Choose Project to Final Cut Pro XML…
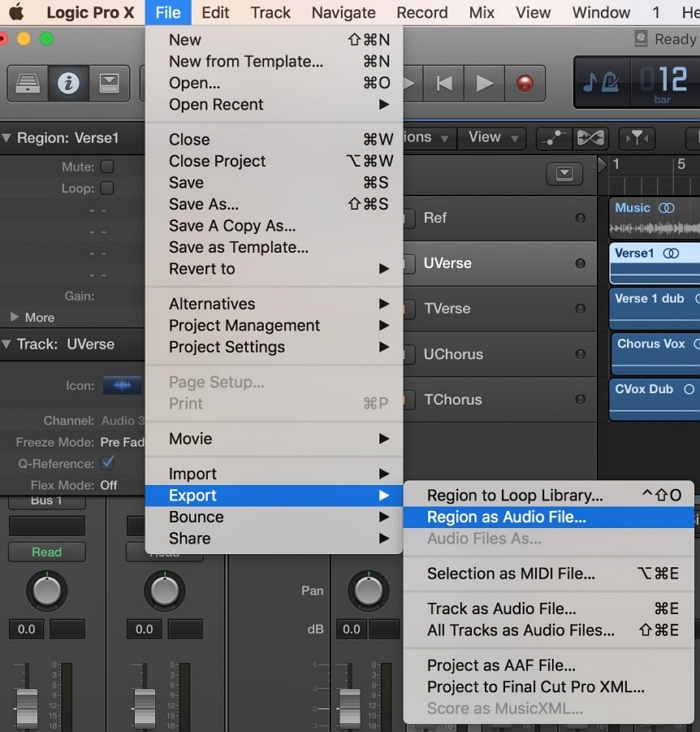 tap(548, 686)
